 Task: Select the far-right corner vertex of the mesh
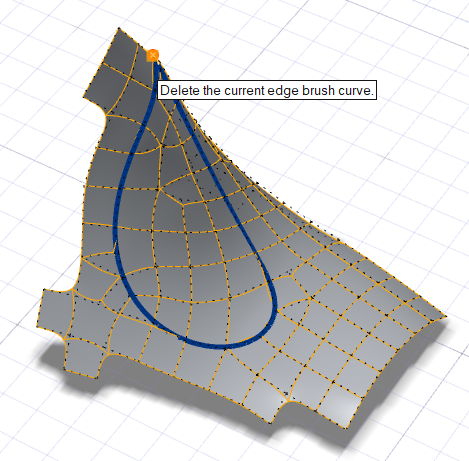tap(446, 316)
